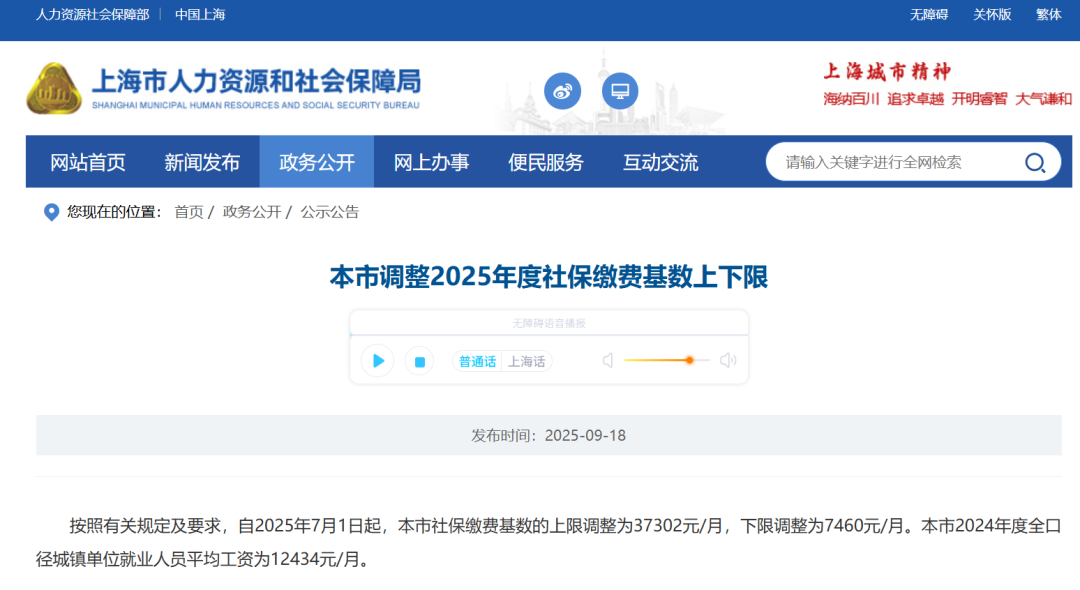
Task: Click 首页 in the breadcrumb
Action: click(x=188, y=212)
